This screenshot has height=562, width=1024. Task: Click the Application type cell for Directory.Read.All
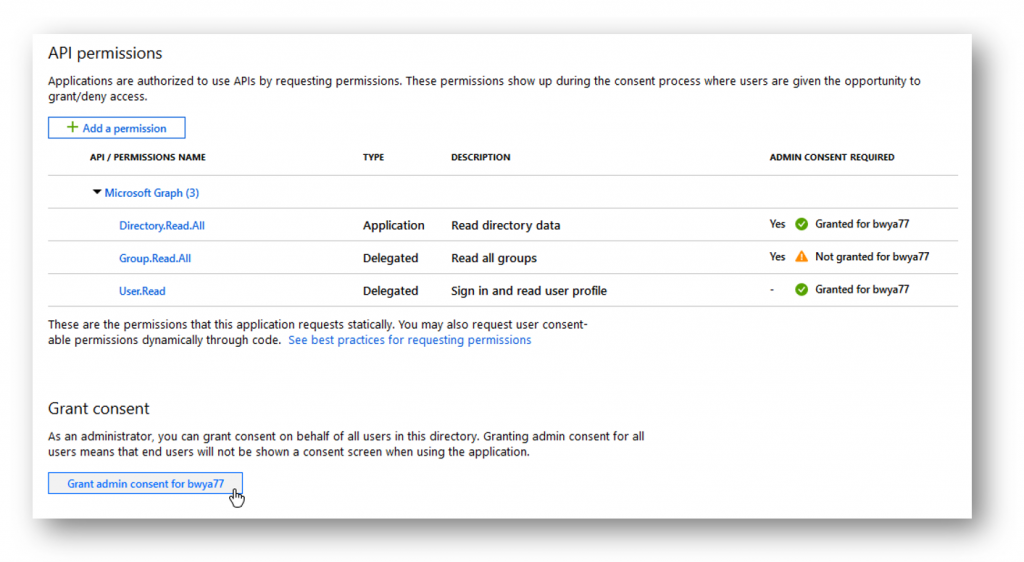pyautogui.click(x=394, y=225)
